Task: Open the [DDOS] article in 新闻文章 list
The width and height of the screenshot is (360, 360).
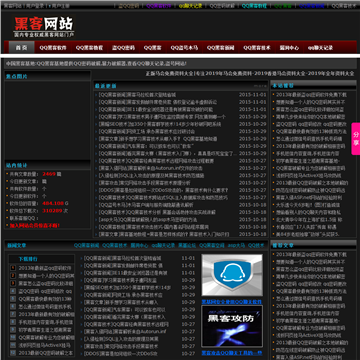Action: (120, 353)
